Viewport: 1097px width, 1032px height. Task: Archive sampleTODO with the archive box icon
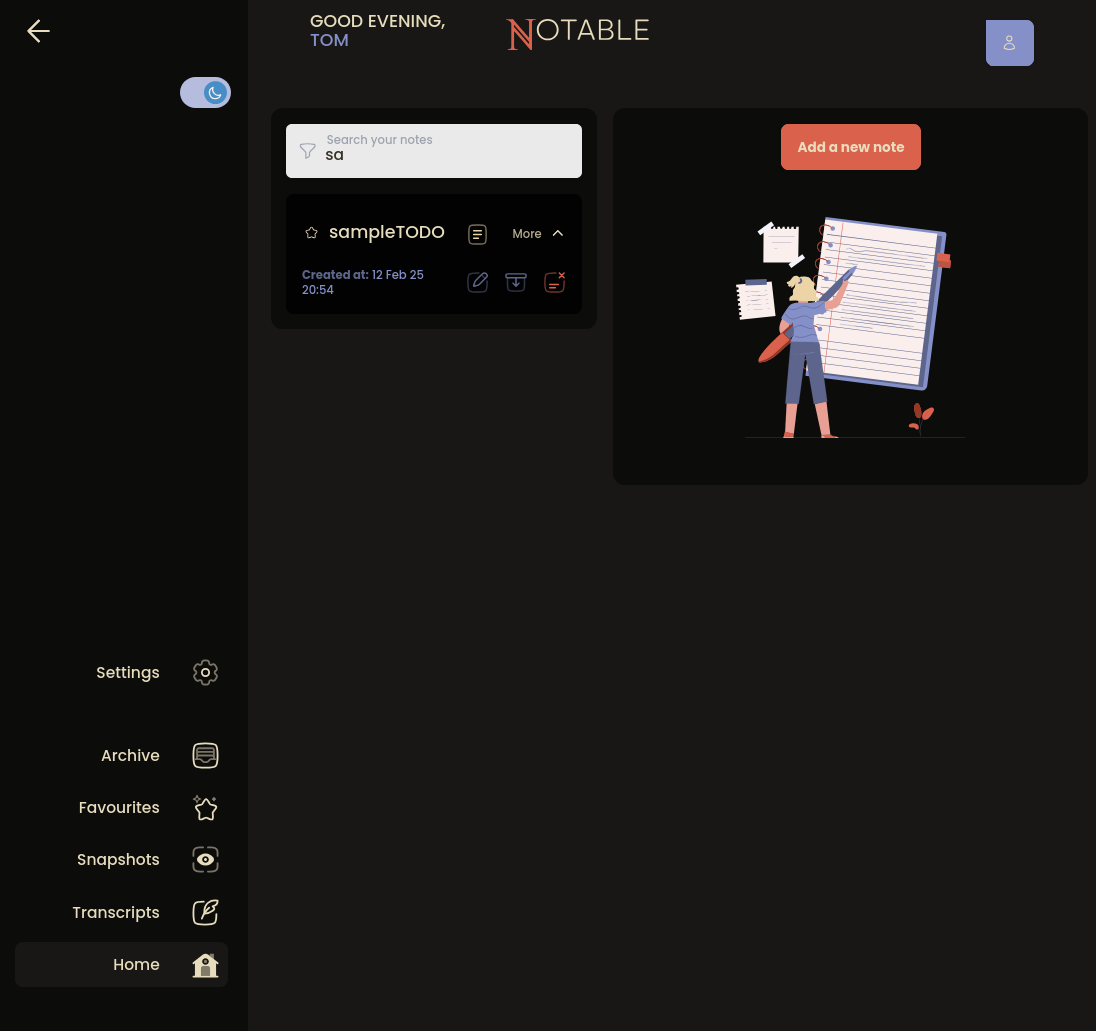[516, 282]
